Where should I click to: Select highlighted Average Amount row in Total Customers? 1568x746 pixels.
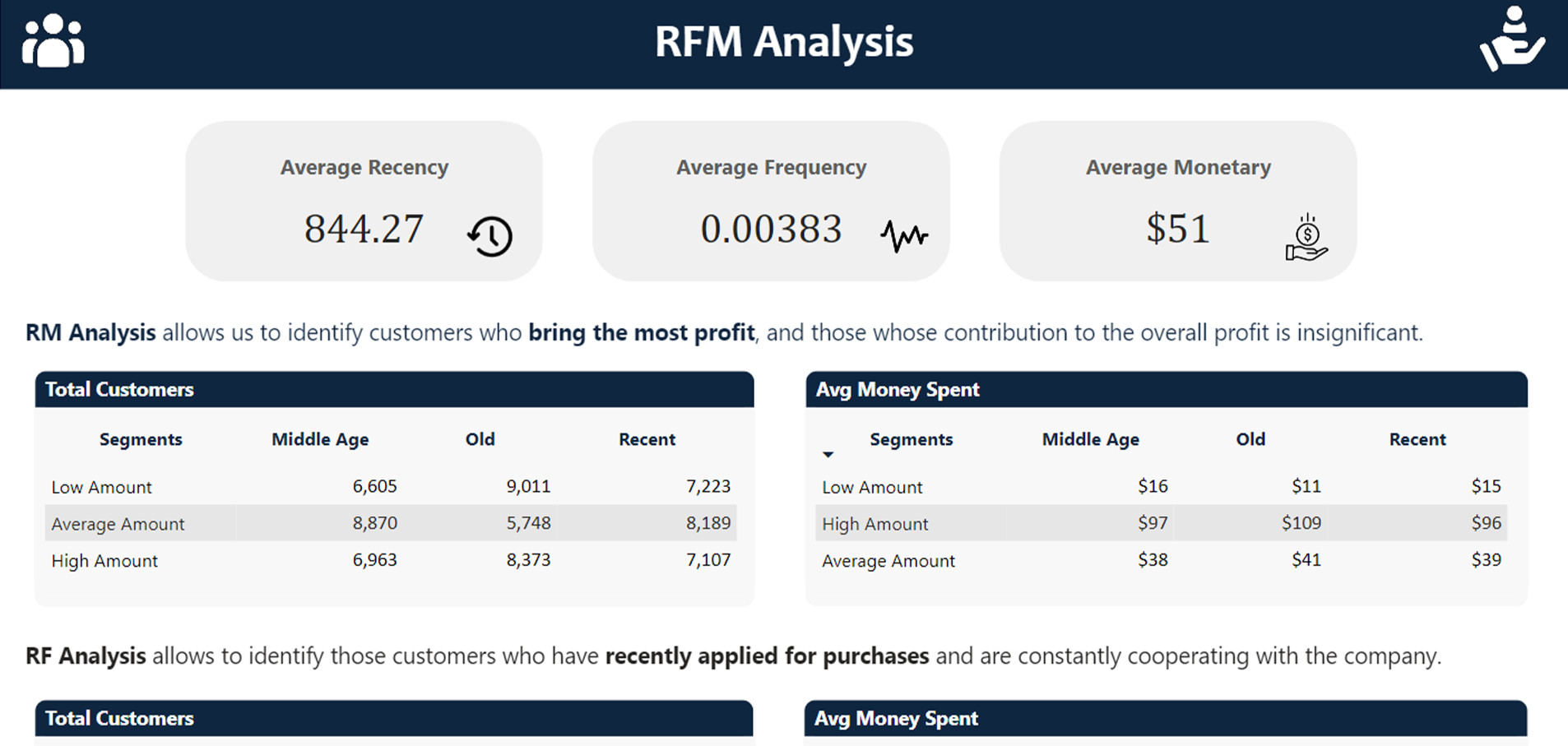[118, 524]
